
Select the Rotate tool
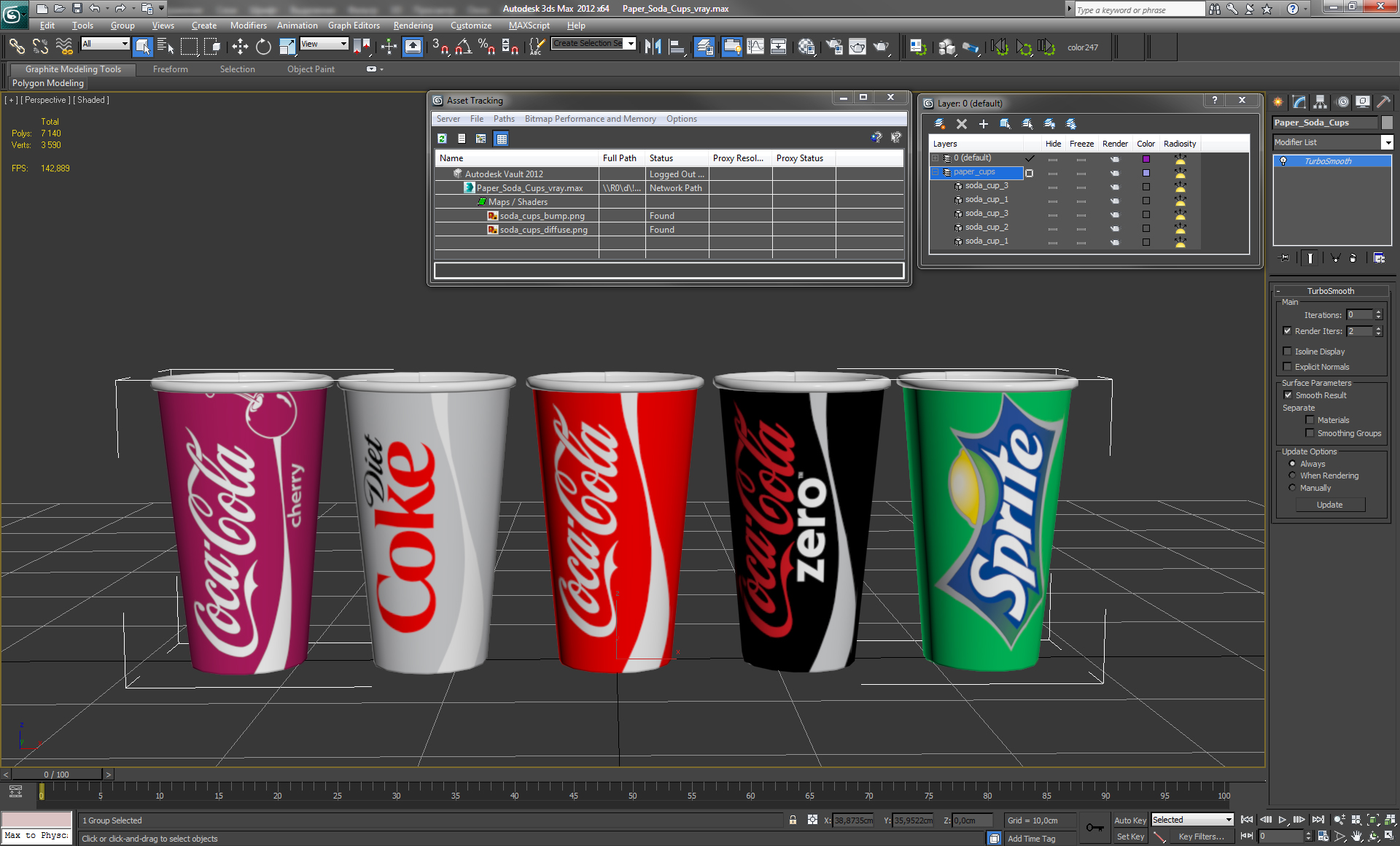click(263, 47)
